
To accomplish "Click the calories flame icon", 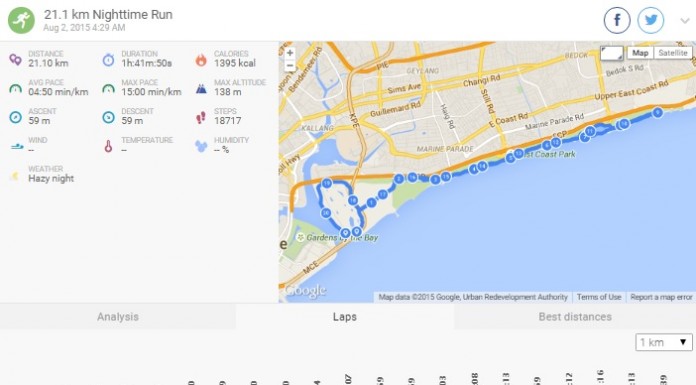I will point(201,60).
